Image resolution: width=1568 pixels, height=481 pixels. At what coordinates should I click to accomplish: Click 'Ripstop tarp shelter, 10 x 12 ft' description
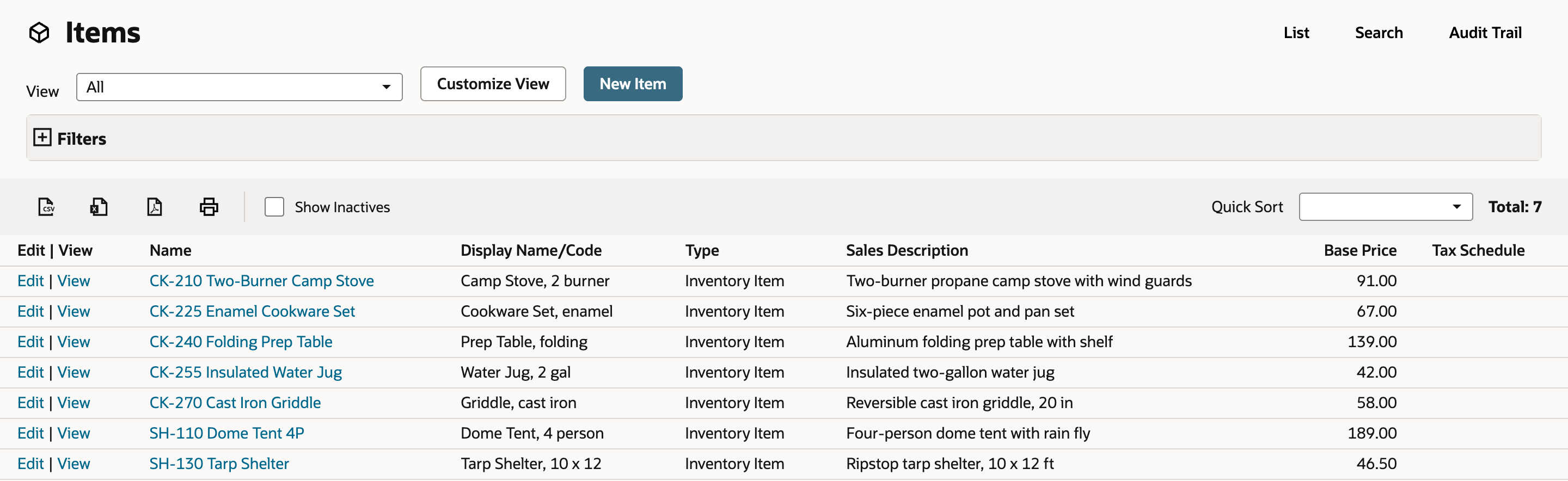click(x=950, y=464)
